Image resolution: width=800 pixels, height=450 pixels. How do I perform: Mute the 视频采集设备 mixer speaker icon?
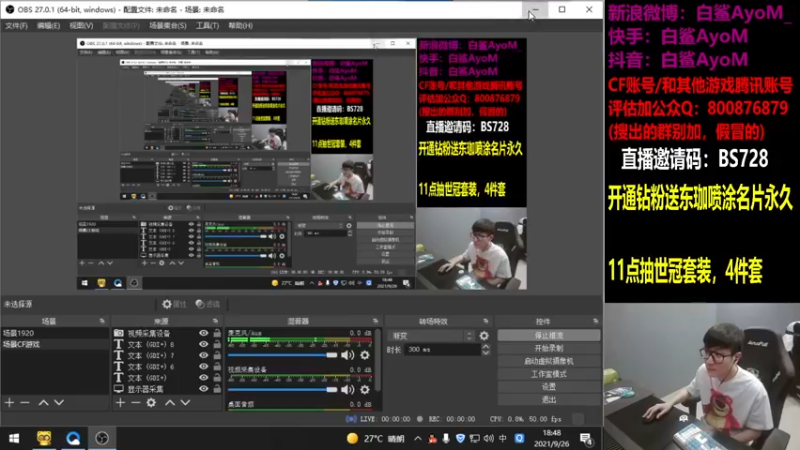347,390
